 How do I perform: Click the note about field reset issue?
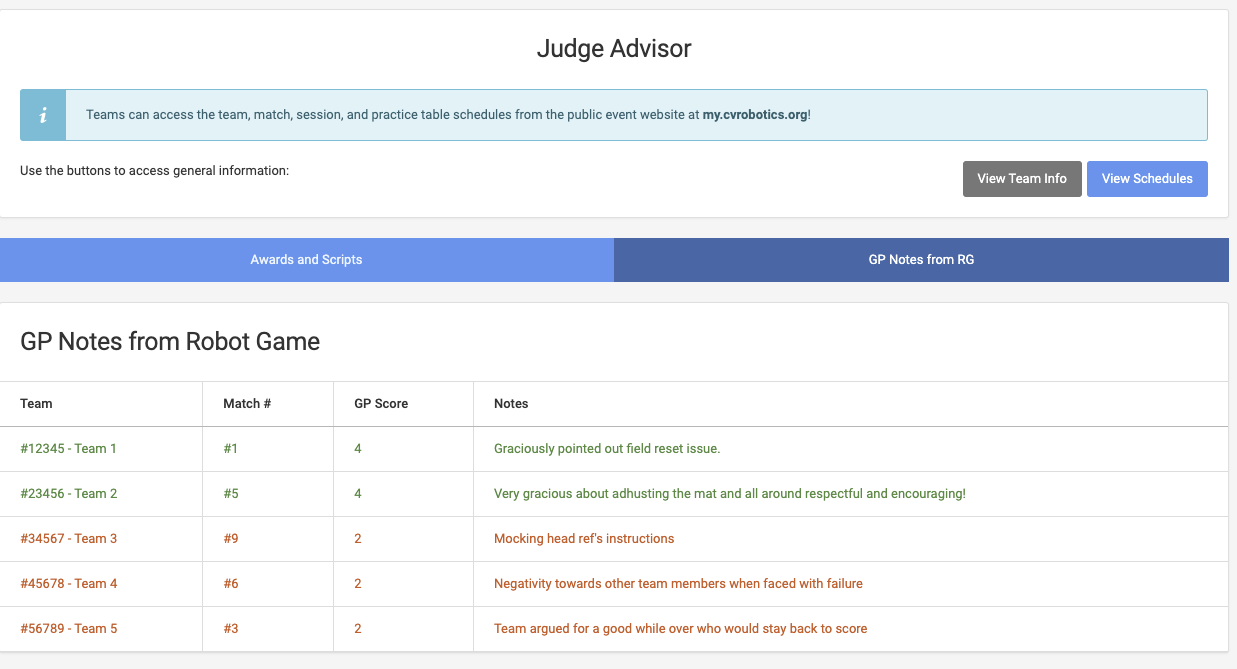[607, 449]
